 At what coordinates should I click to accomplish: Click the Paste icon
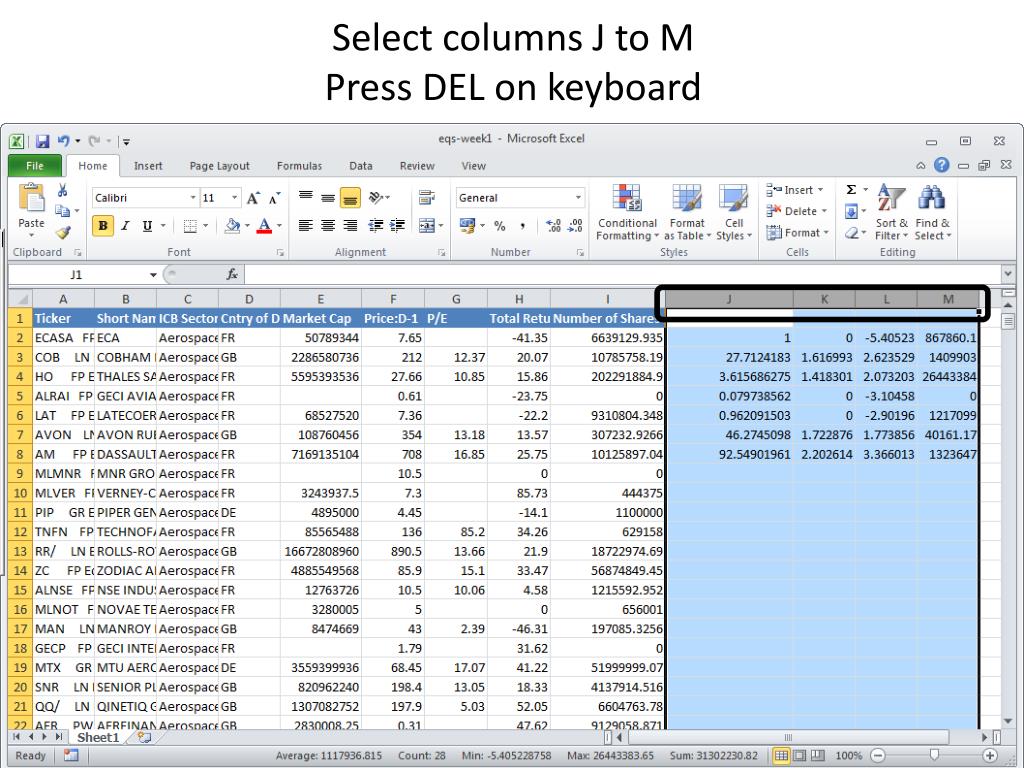[x=31, y=197]
